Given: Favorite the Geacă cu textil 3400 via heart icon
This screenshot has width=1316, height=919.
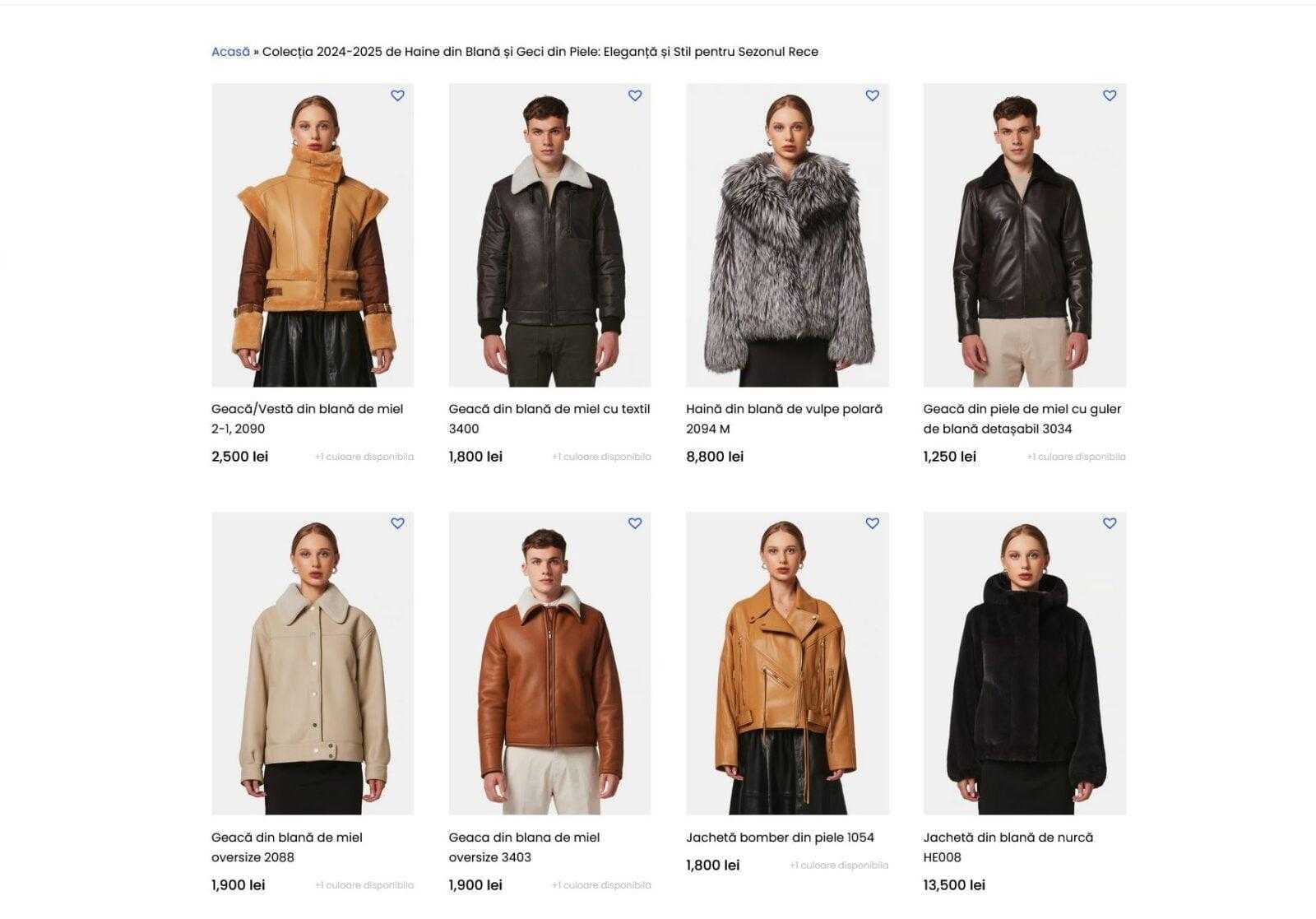Looking at the screenshot, I should point(635,95).
